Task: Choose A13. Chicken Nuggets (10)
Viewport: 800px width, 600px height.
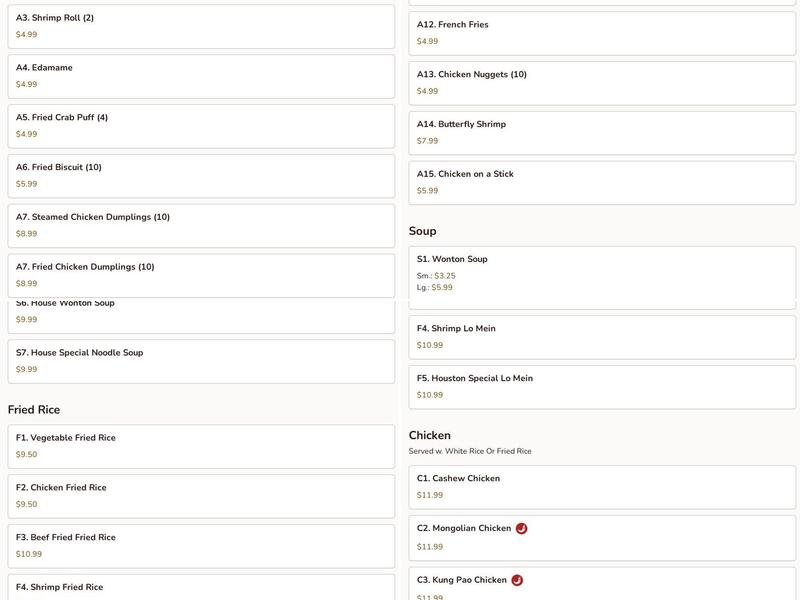Action: [602, 83]
